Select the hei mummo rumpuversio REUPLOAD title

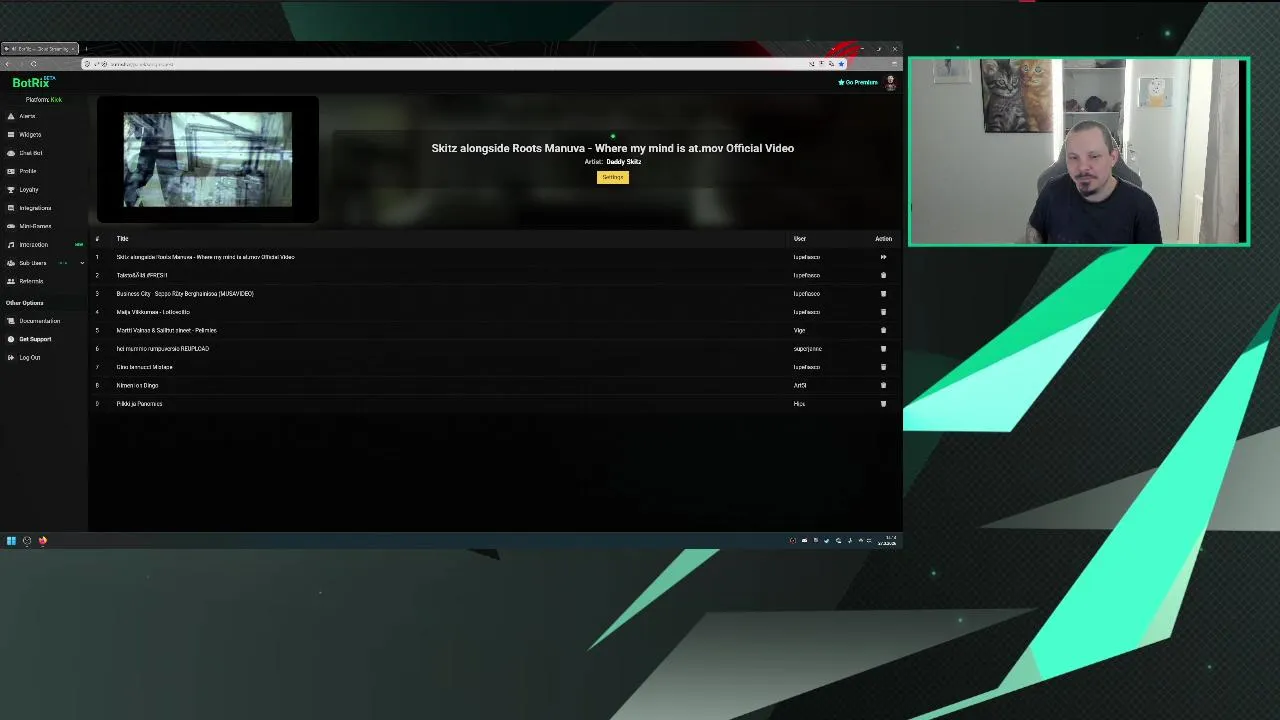pos(163,349)
